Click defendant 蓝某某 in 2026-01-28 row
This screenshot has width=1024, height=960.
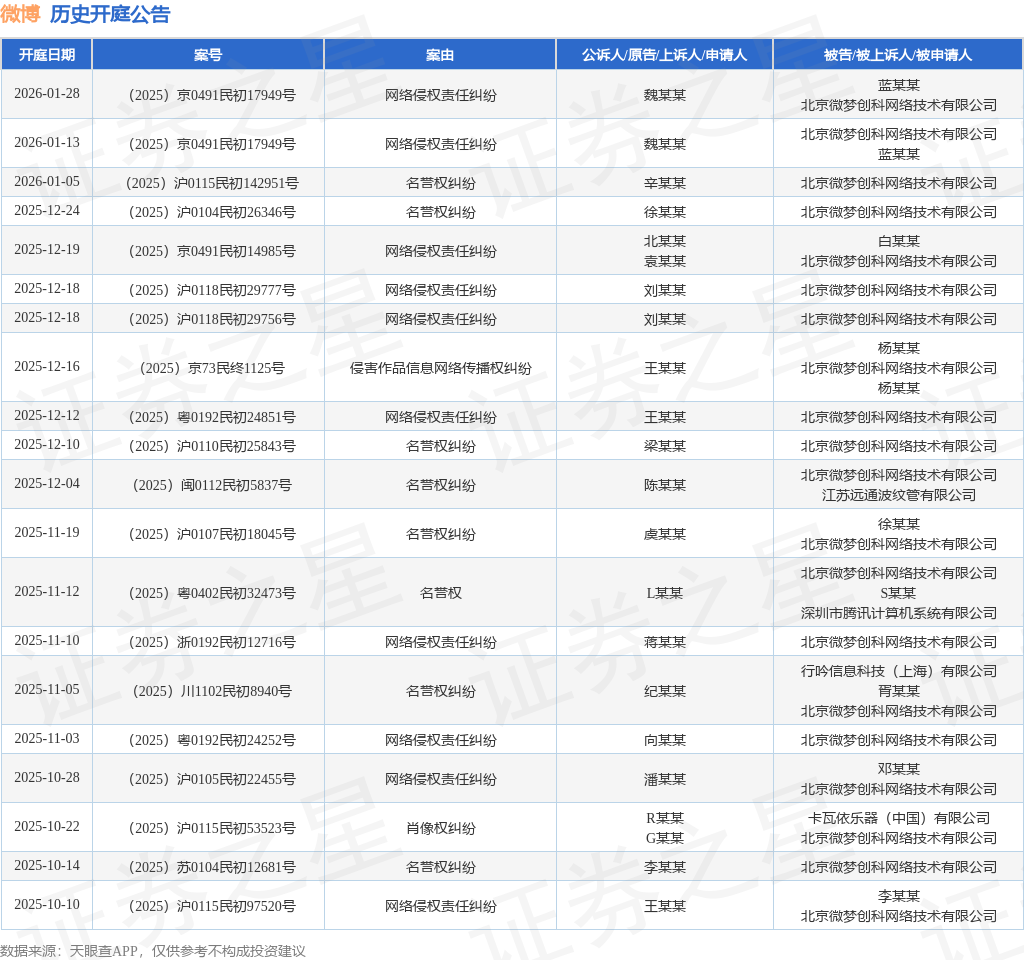(899, 85)
